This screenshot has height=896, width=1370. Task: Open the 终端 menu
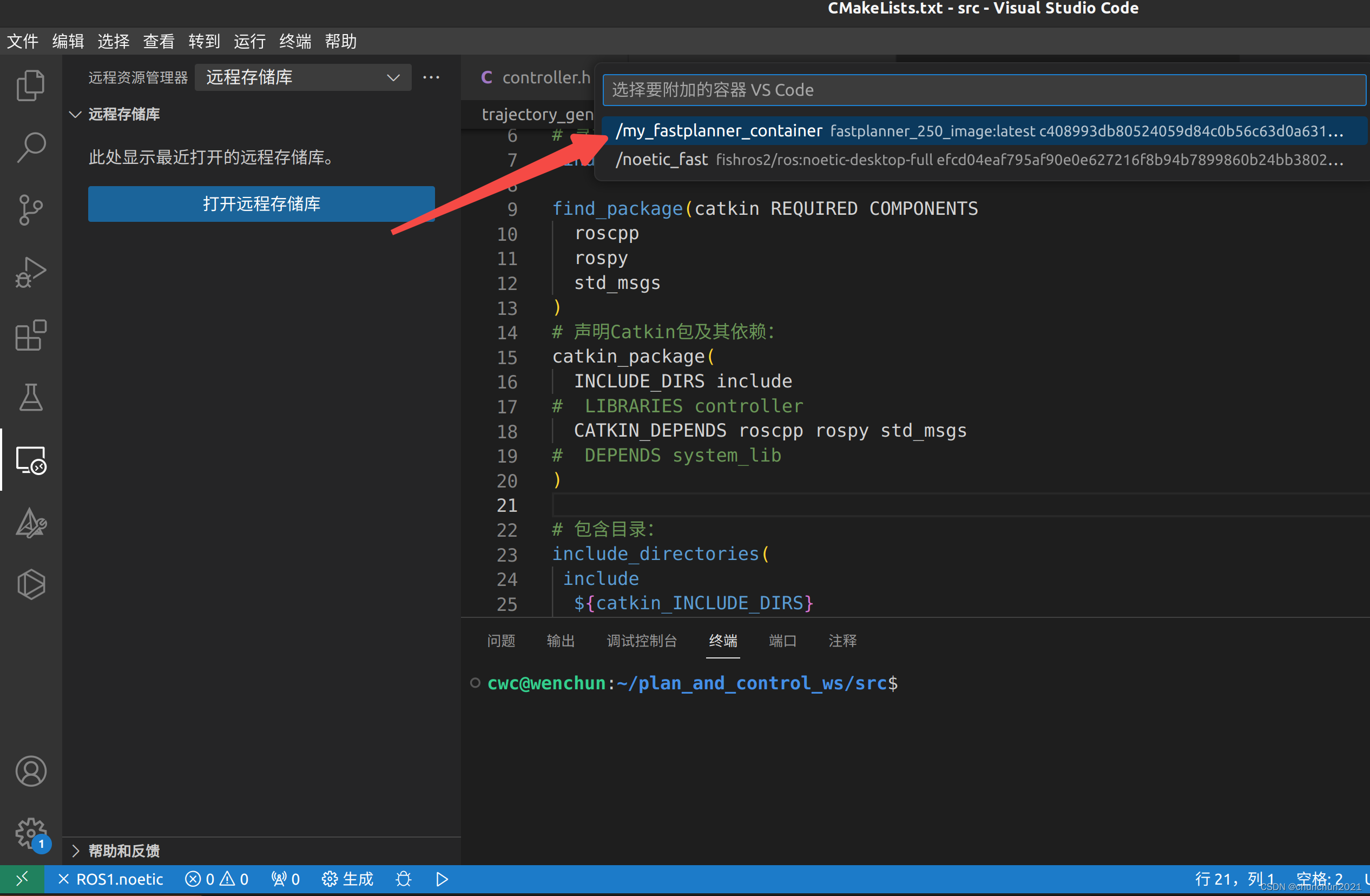(295, 41)
